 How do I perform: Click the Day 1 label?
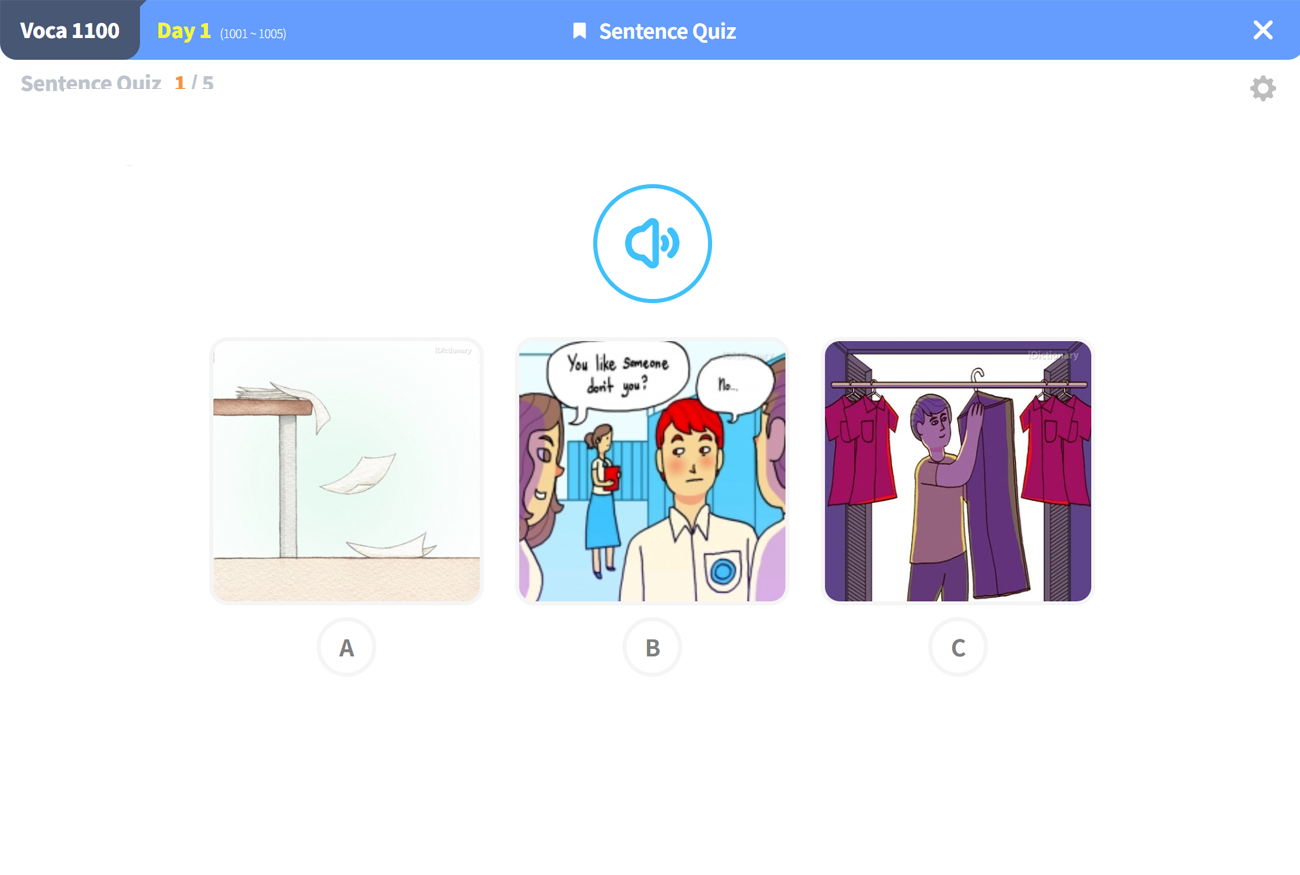click(184, 31)
